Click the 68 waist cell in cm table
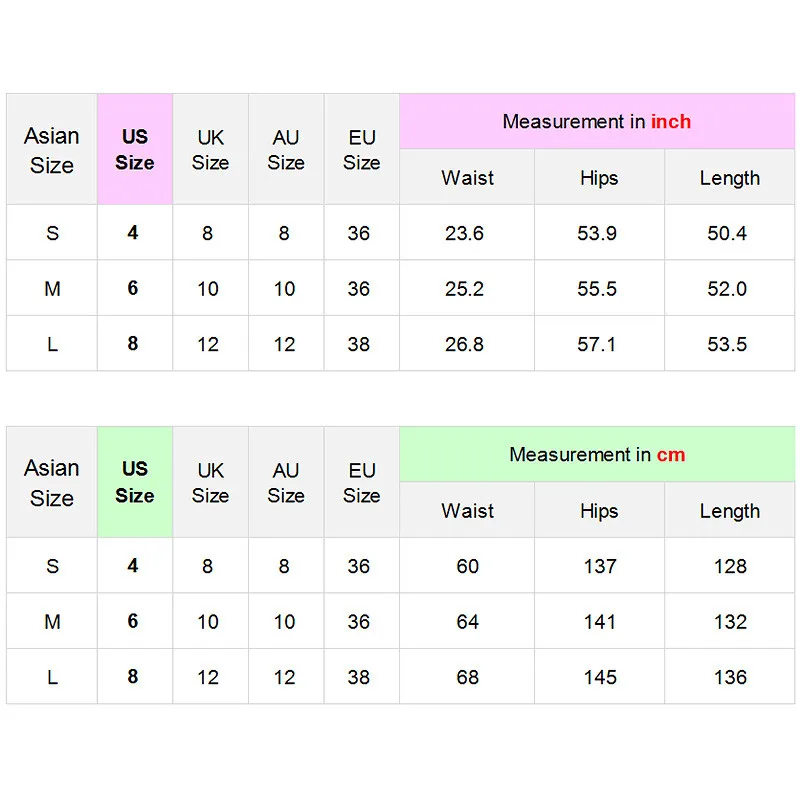Viewport: 800px width, 800px height. coord(468,677)
